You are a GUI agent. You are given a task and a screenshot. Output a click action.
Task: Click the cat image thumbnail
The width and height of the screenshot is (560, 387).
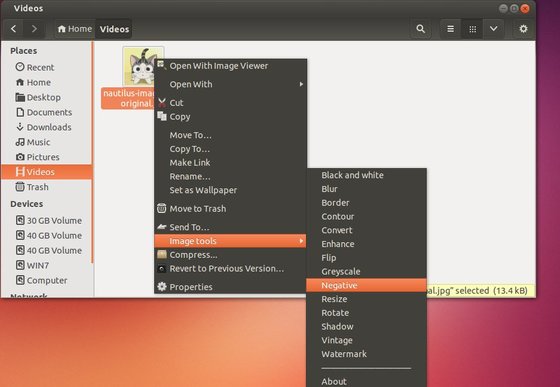tap(143, 66)
